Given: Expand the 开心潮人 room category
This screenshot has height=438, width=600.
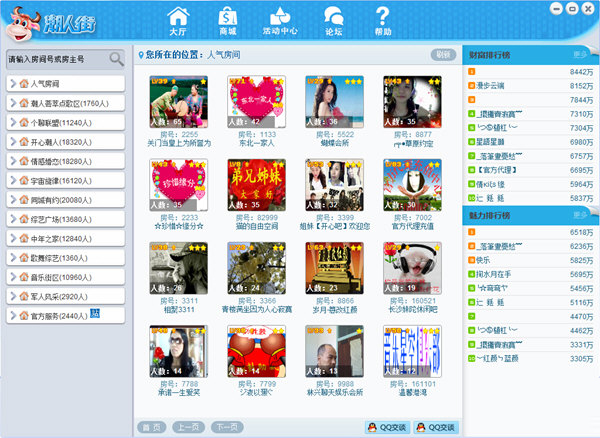Looking at the screenshot, I should pos(12,141).
